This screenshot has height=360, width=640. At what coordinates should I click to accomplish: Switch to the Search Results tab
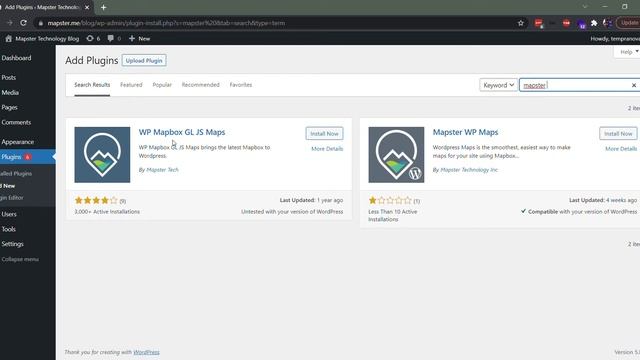[92, 85]
